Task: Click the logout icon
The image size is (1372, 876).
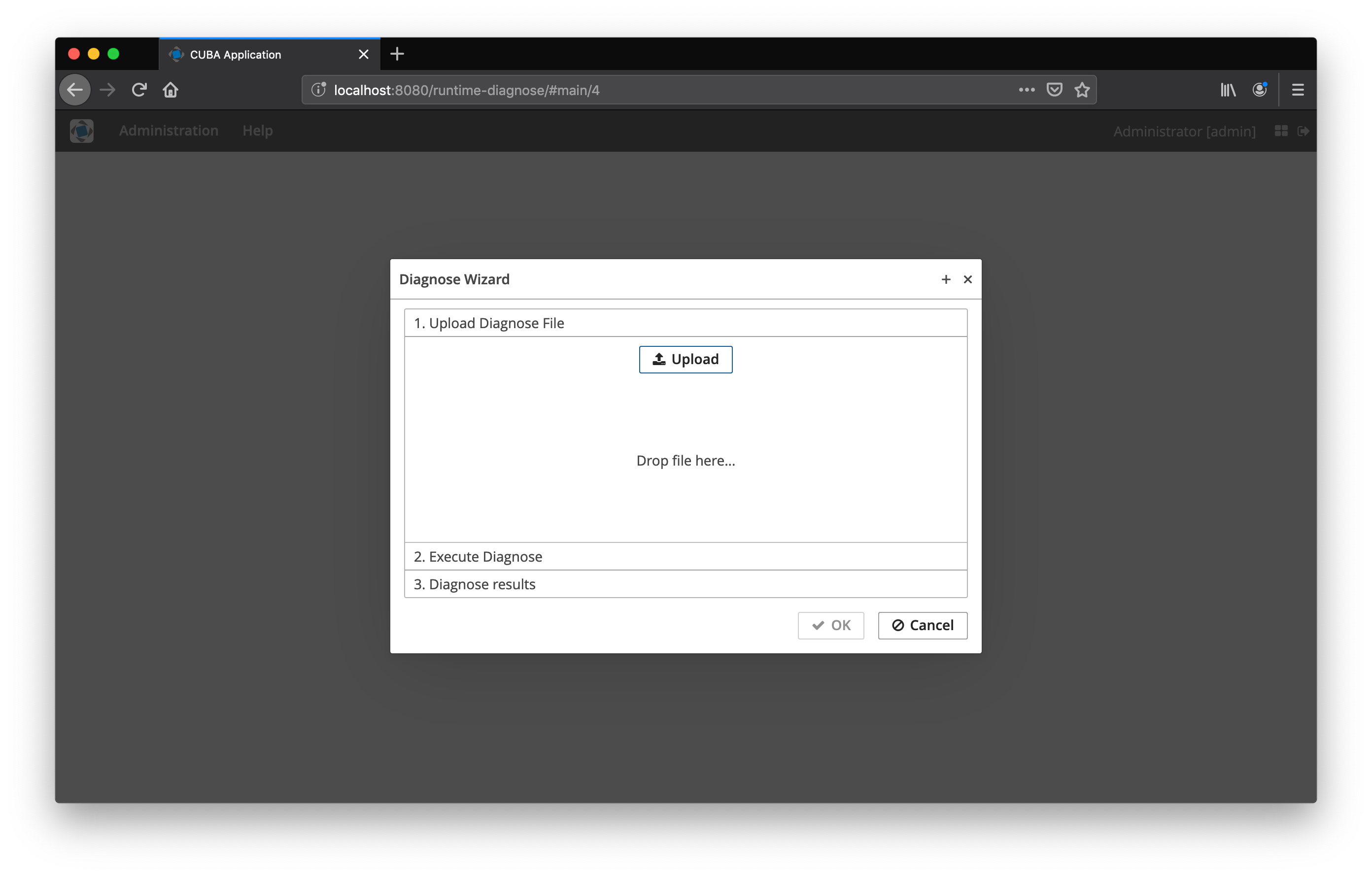Action: click(x=1303, y=131)
